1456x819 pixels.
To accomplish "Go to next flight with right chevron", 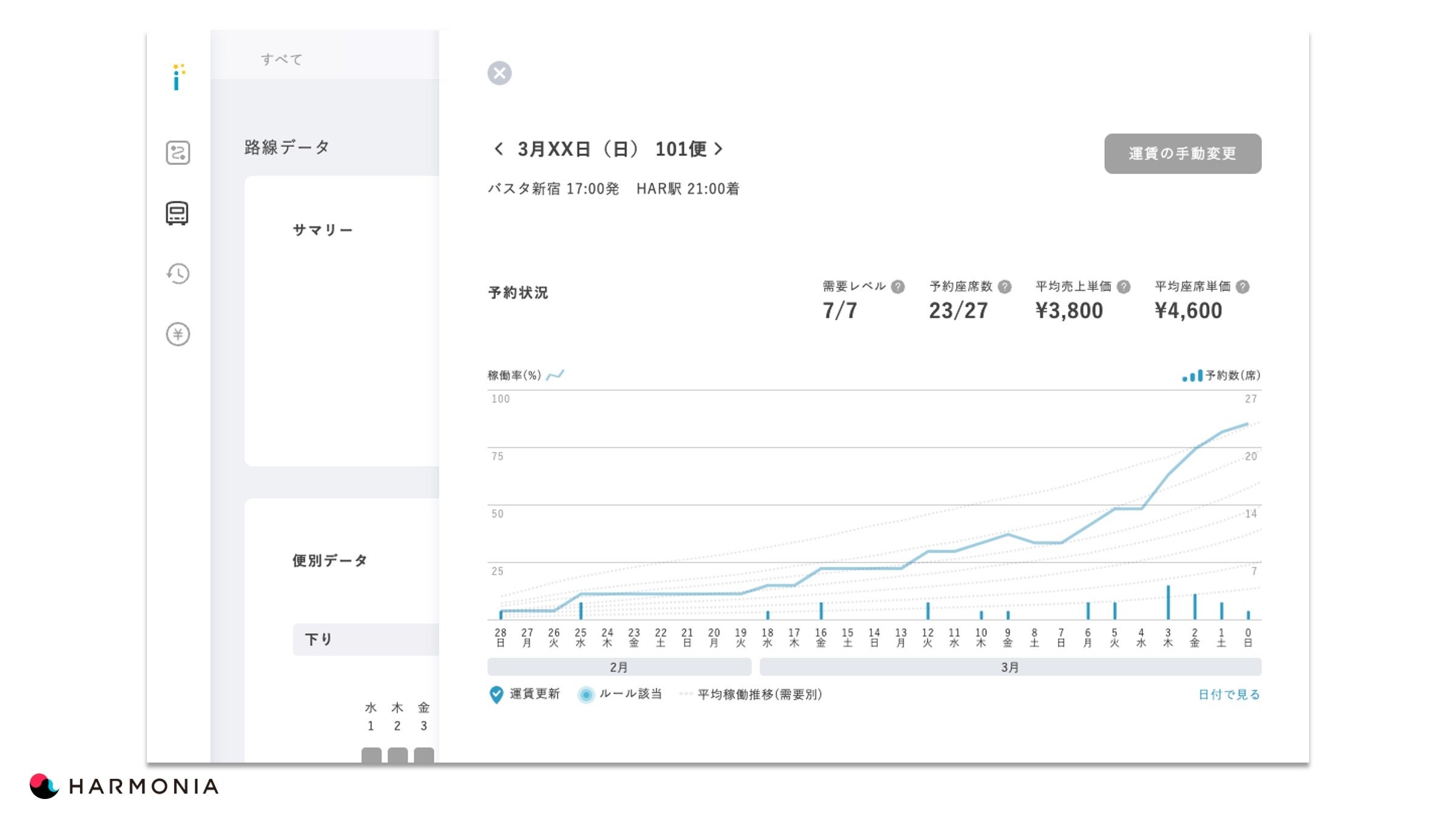I will click(719, 149).
